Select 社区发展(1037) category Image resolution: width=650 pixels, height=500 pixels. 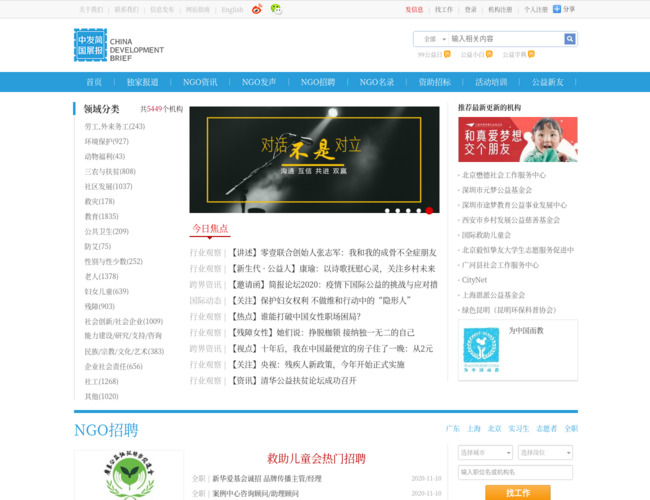coord(109,187)
